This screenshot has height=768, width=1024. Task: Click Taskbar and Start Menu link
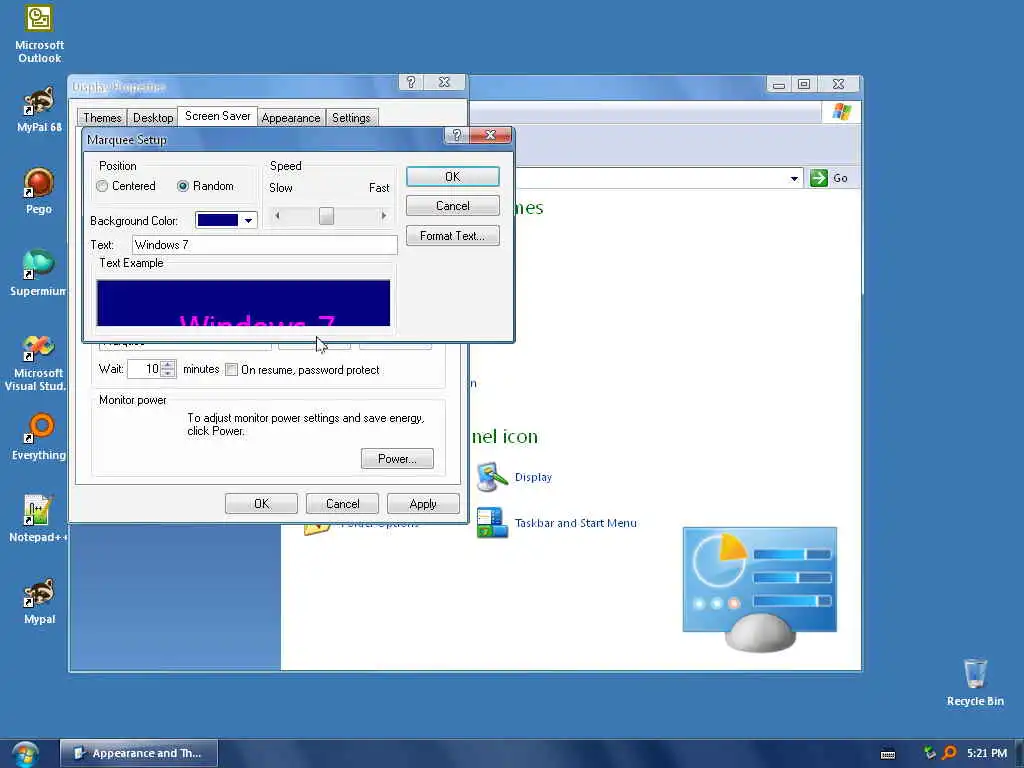click(575, 522)
